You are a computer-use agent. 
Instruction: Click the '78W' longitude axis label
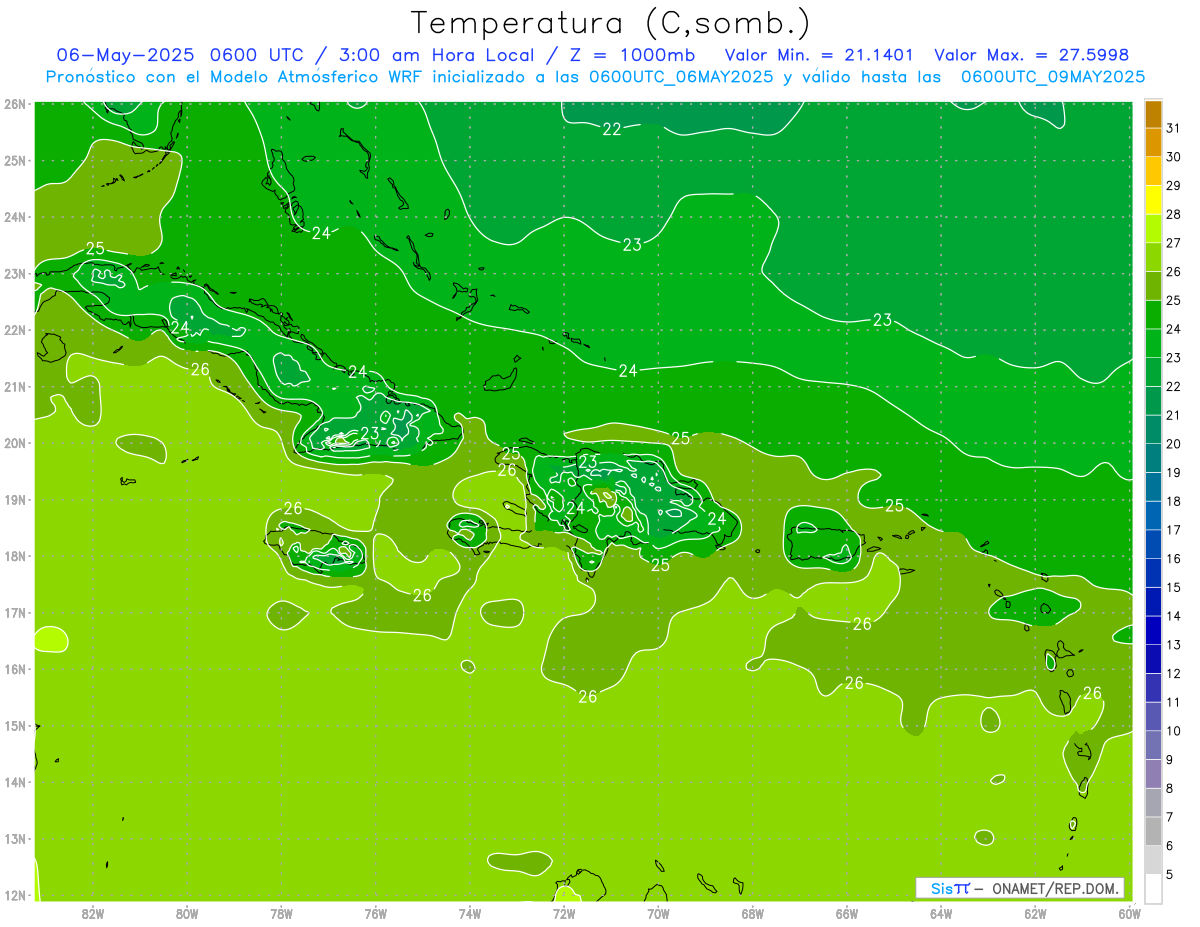(281, 913)
